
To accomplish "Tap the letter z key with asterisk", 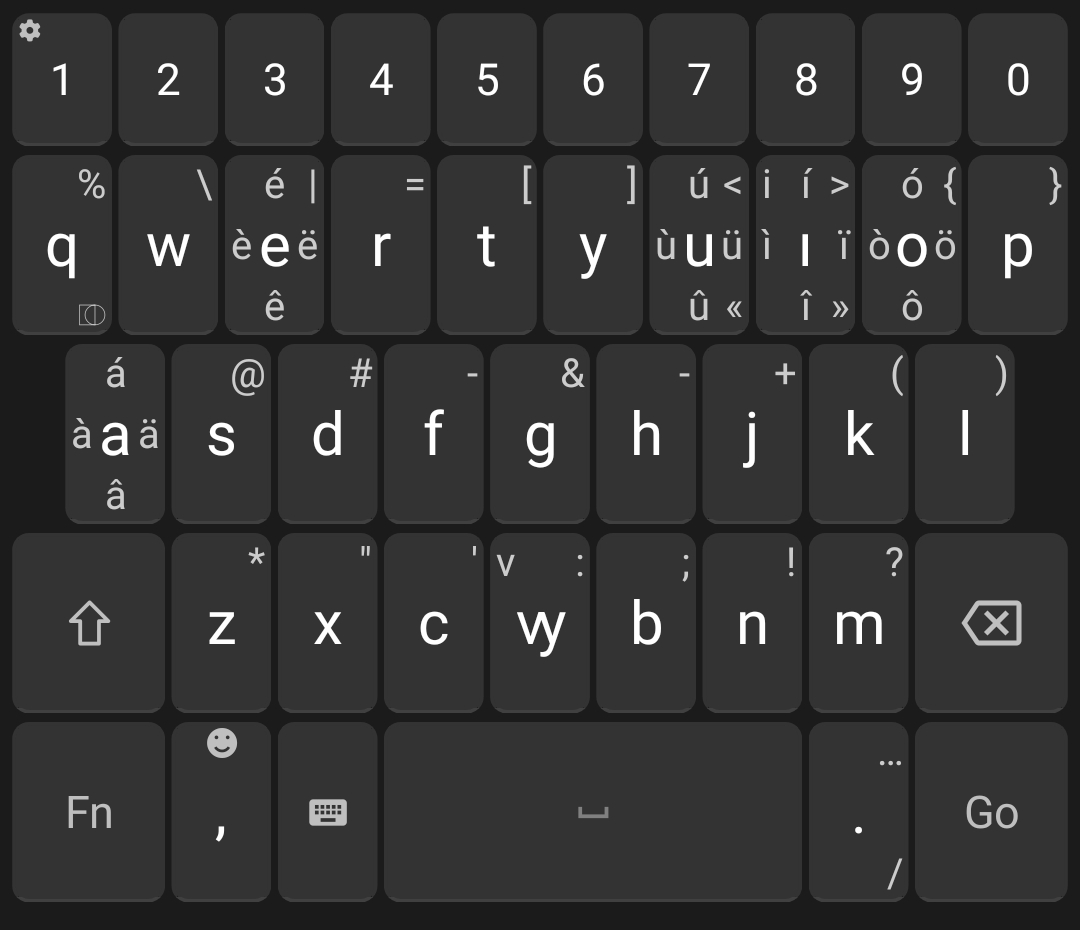I will (x=221, y=623).
